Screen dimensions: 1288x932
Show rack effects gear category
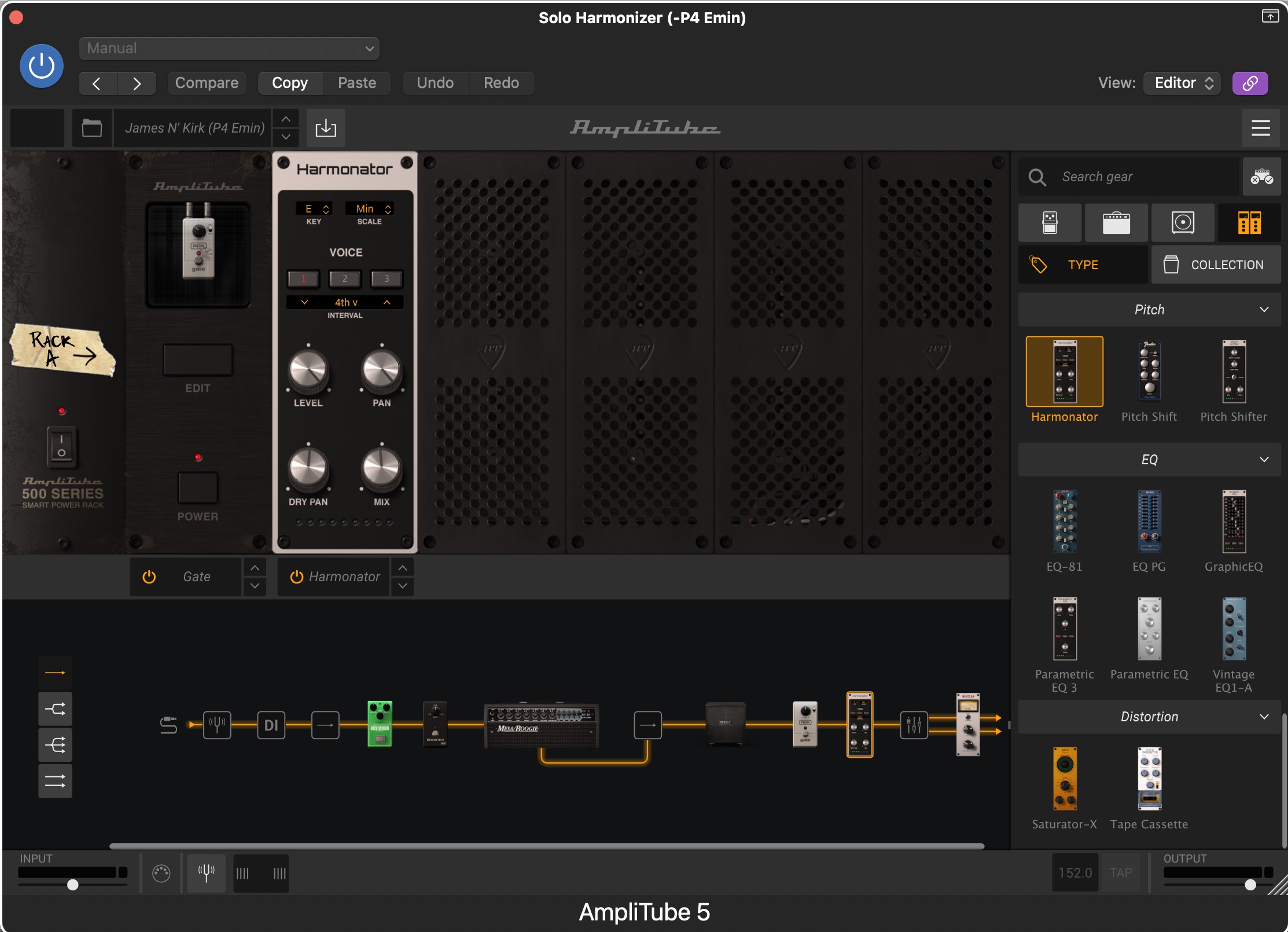[x=1249, y=222]
